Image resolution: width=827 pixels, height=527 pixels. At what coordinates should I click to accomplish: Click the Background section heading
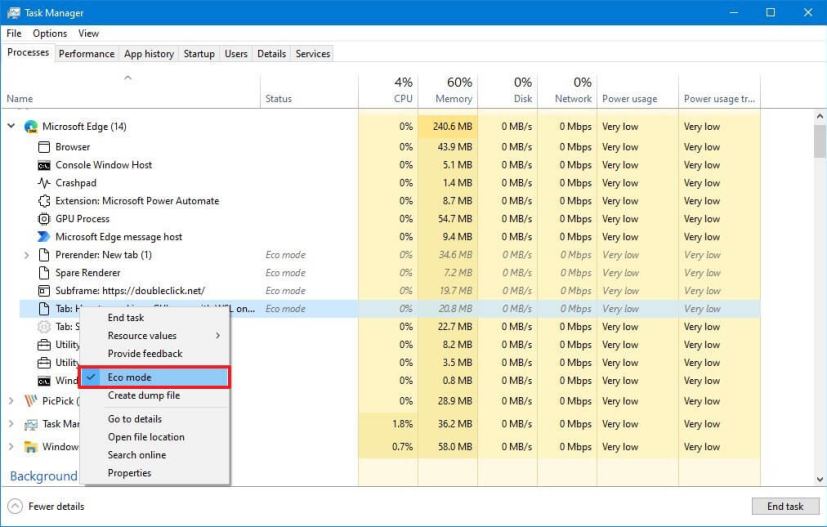[44, 476]
